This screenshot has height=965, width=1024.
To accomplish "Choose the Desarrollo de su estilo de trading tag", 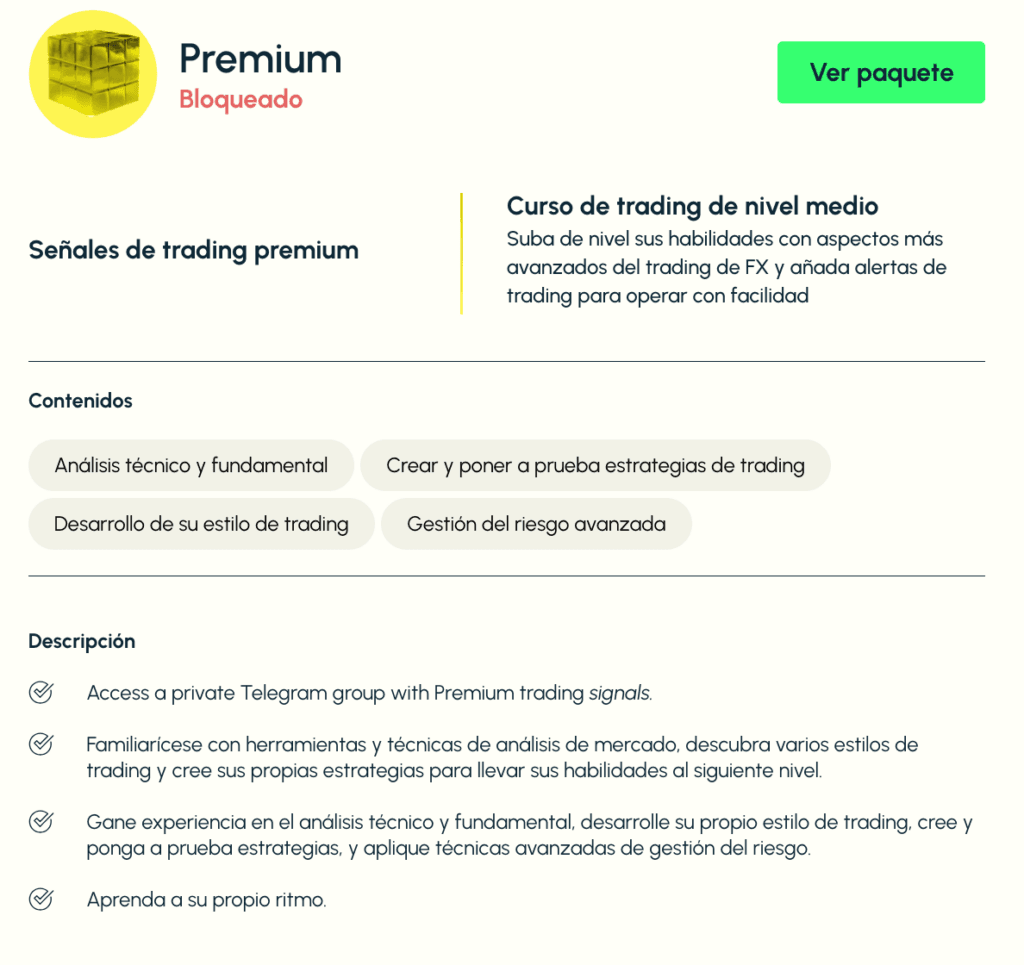I will pos(201,524).
